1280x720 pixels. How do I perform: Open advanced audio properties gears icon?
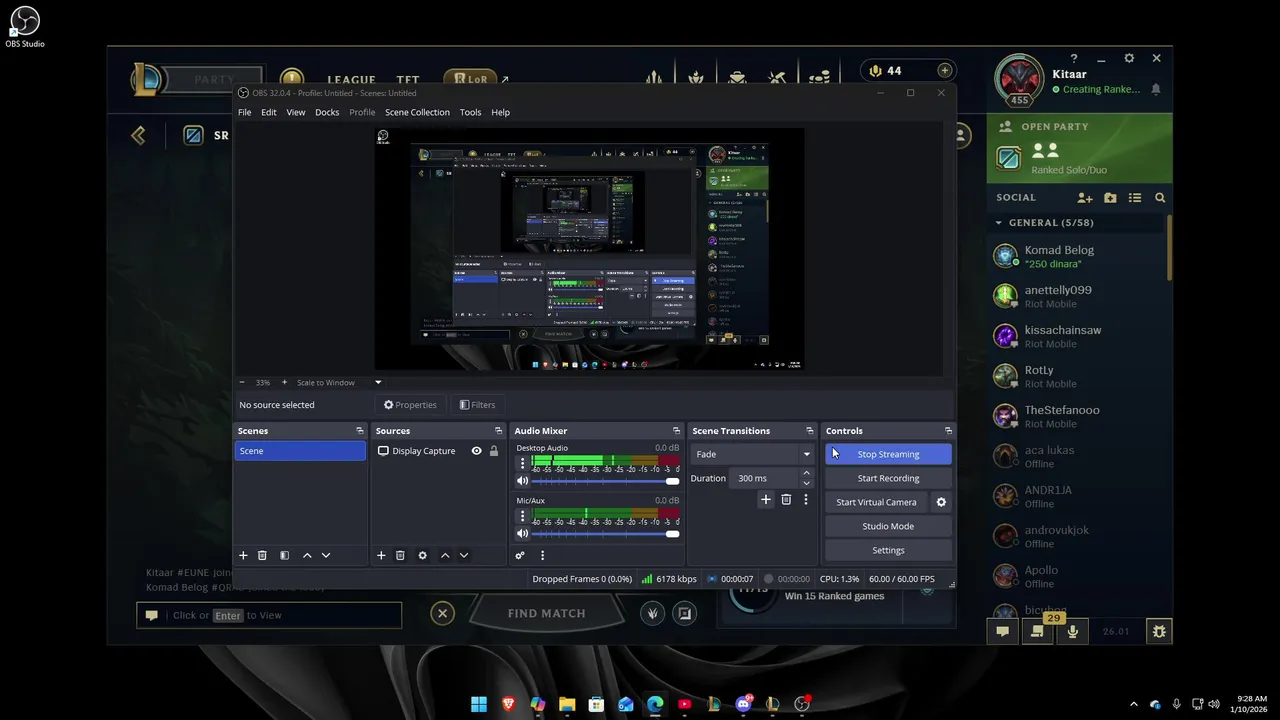(x=520, y=555)
